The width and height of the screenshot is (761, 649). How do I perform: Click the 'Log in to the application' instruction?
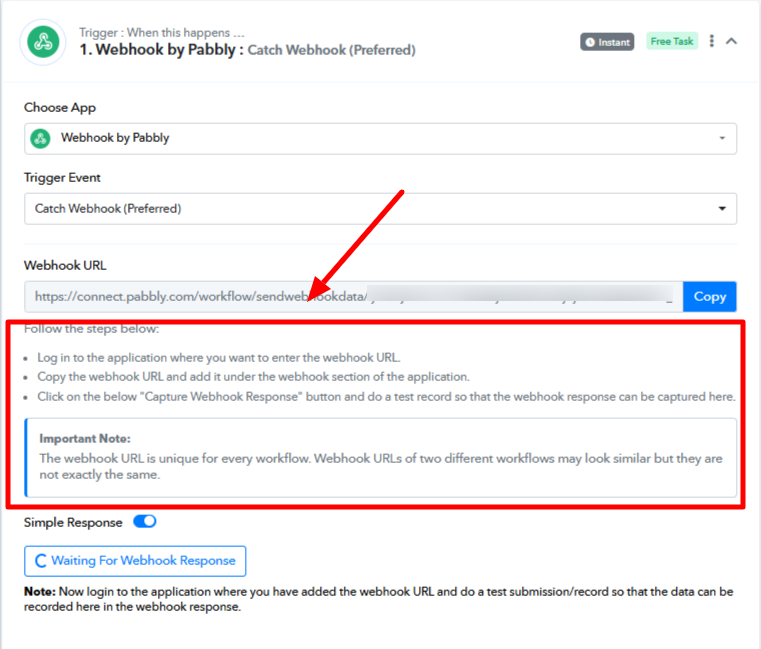(x=218, y=358)
